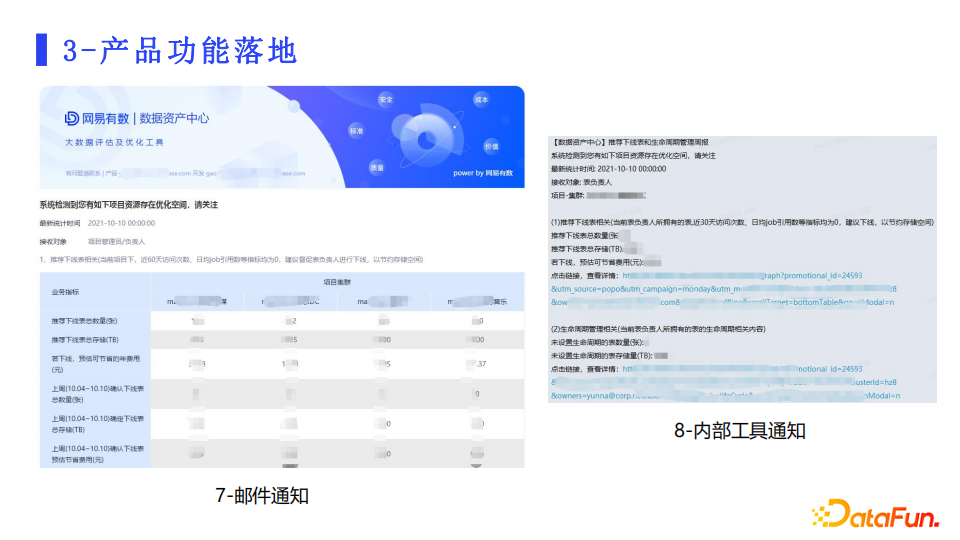Click the 网易有数 logo icon
The width and height of the screenshot is (960, 540).
pyautogui.click(x=72, y=118)
